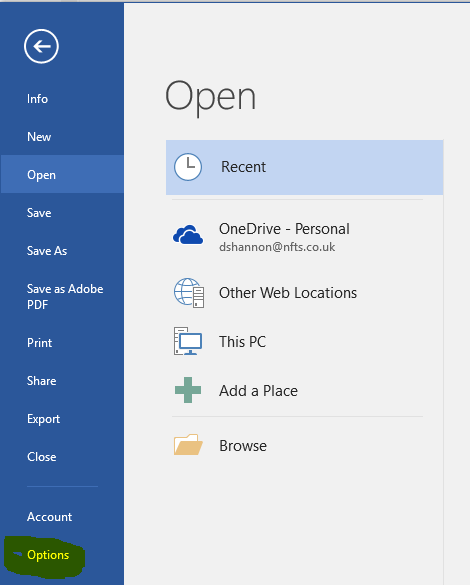This screenshot has height=585, width=470.
Task: Click the Browse folder icon
Action: [x=188, y=445]
